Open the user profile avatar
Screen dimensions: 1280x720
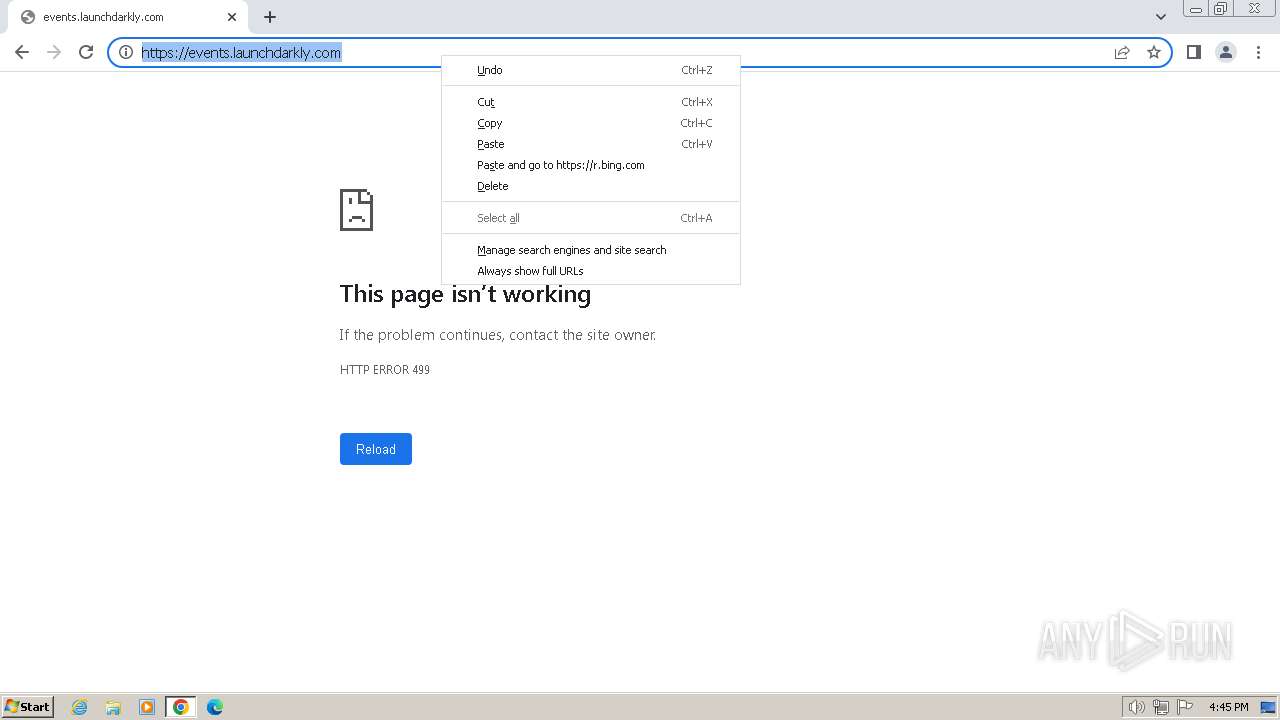(1226, 52)
